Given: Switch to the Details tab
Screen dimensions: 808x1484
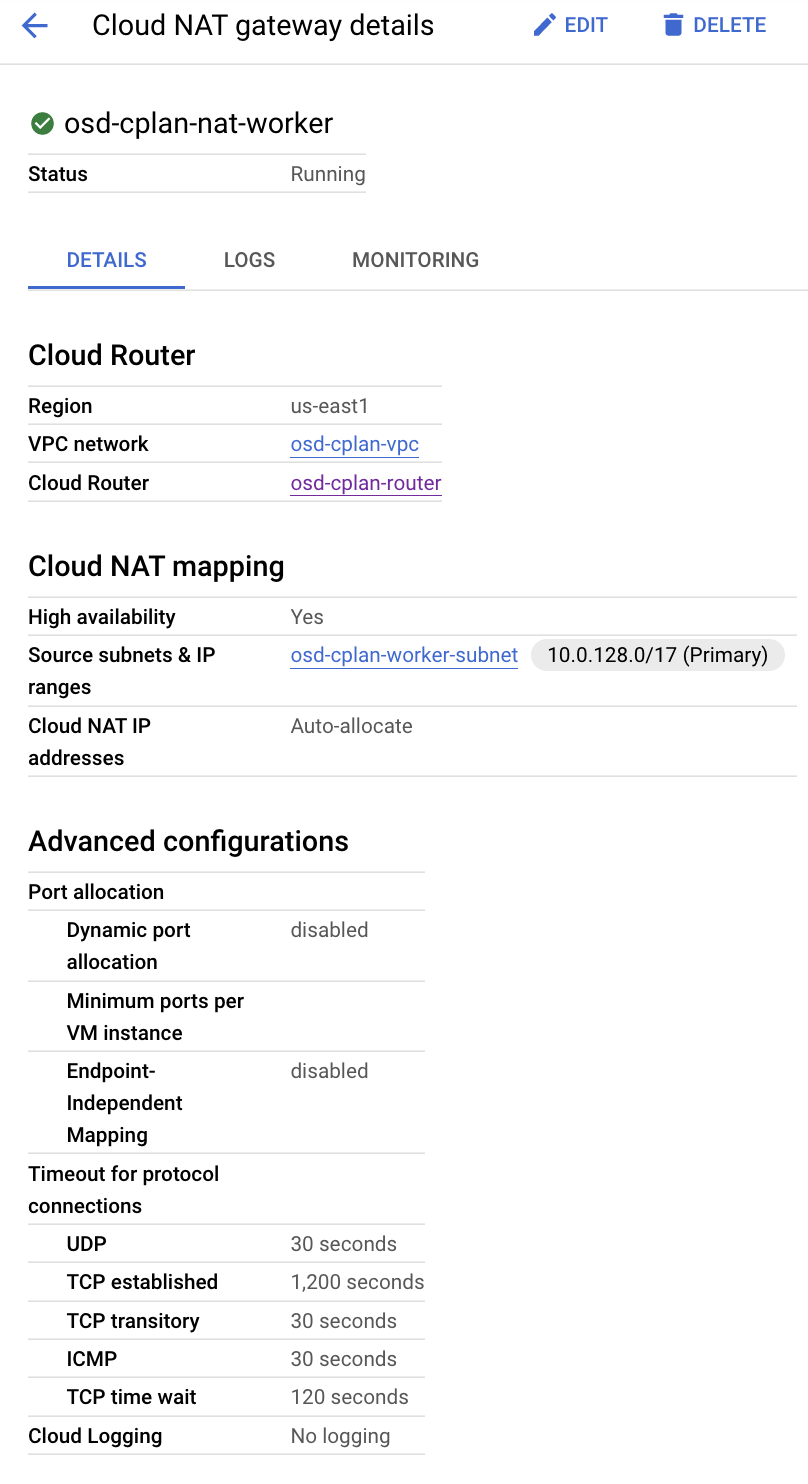Looking at the screenshot, I should coord(106,260).
